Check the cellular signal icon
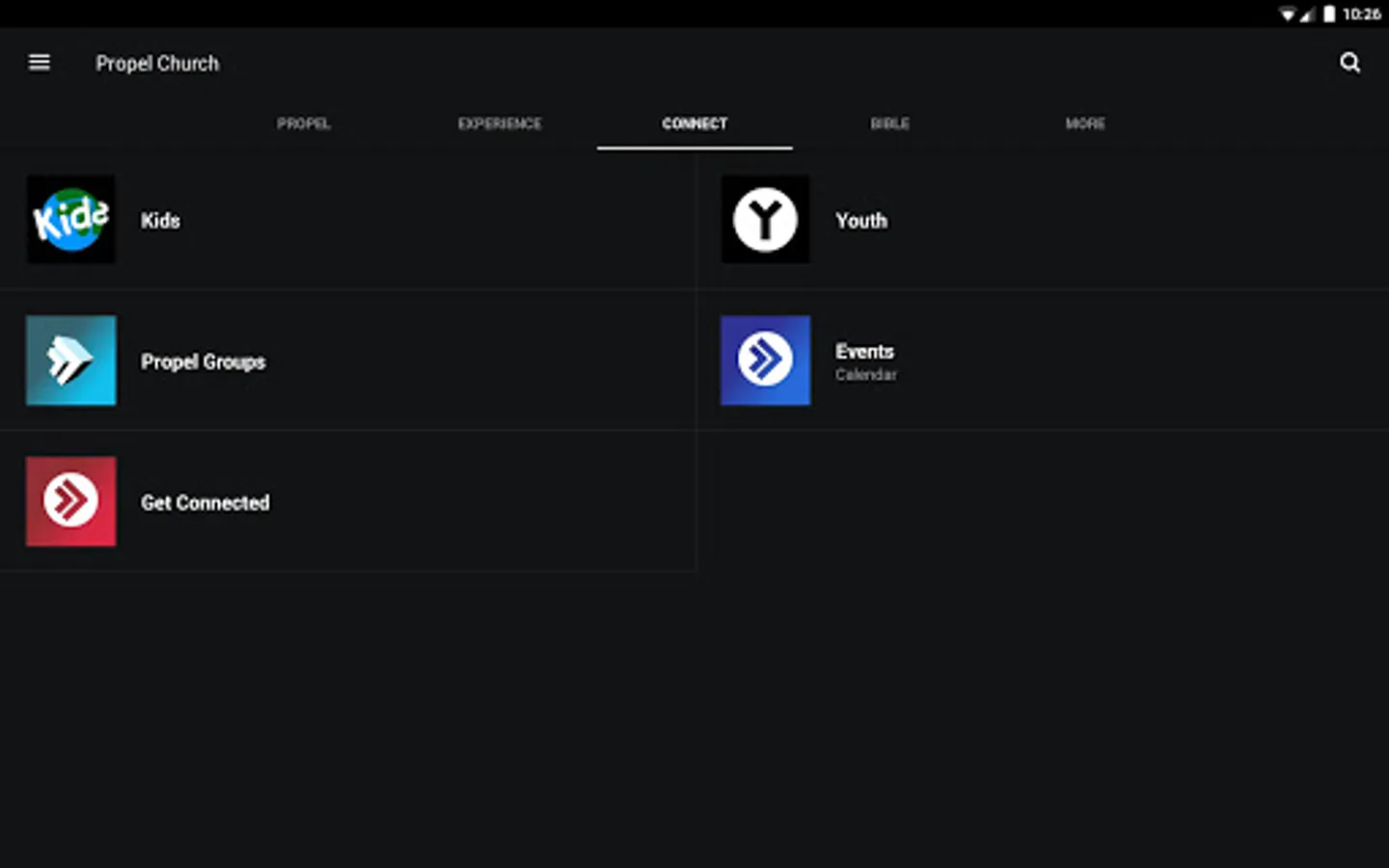1389x868 pixels. coord(1307,14)
